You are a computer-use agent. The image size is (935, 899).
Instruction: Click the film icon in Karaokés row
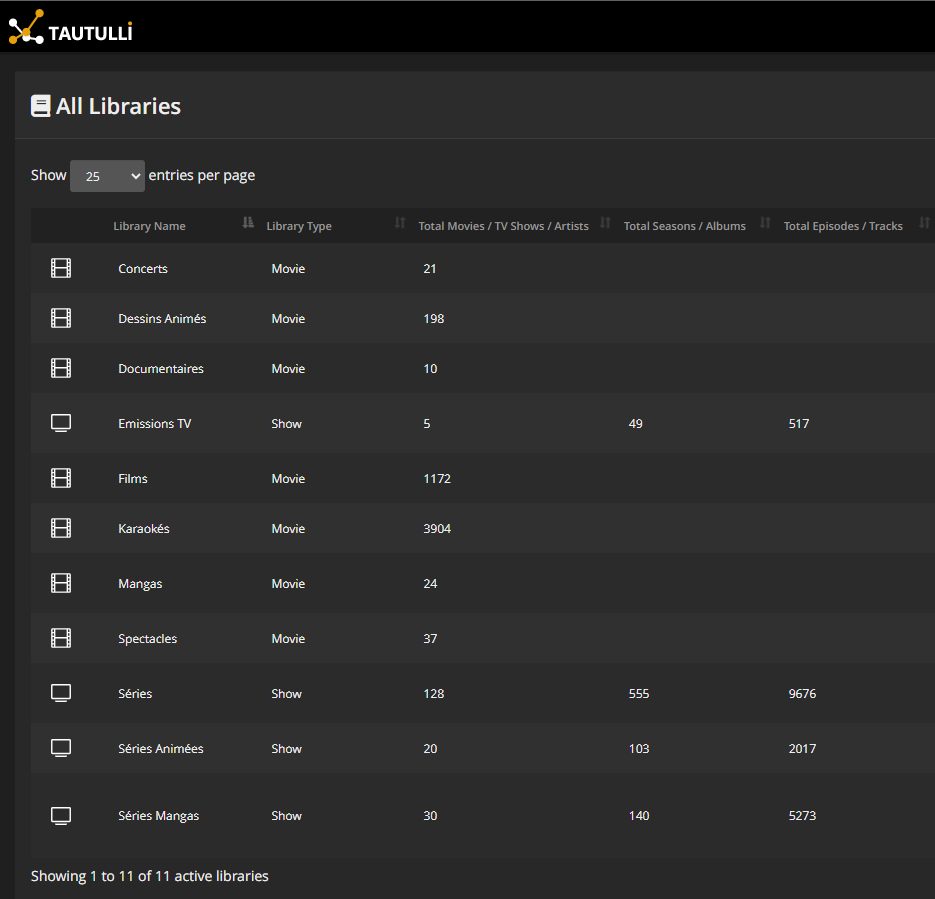pos(61,528)
